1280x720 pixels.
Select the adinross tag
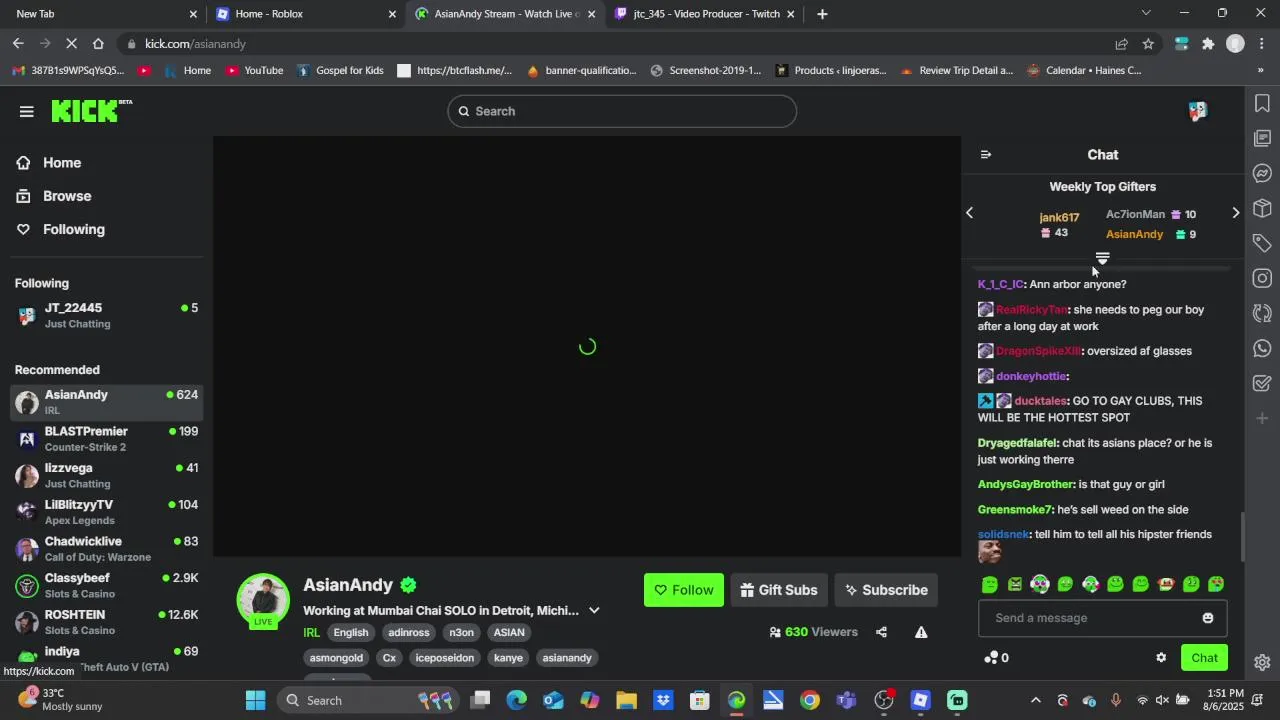pos(409,633)
